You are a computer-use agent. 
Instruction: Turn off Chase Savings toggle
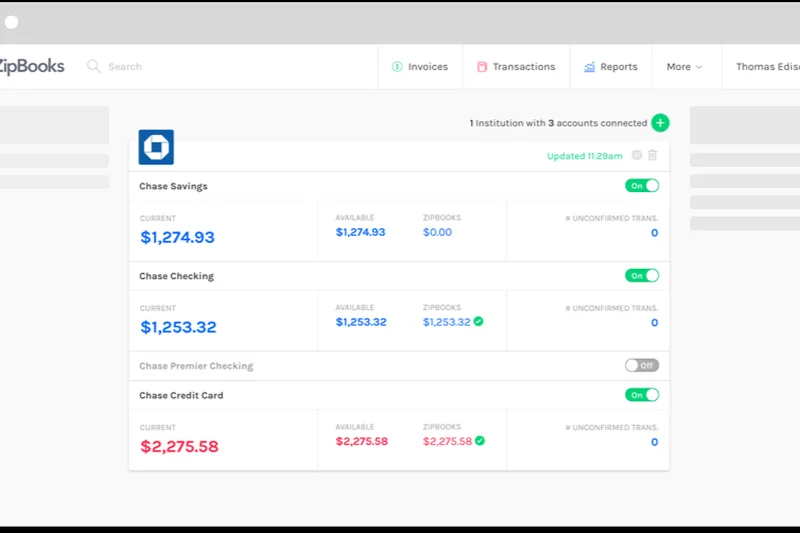tap(642, 186)
